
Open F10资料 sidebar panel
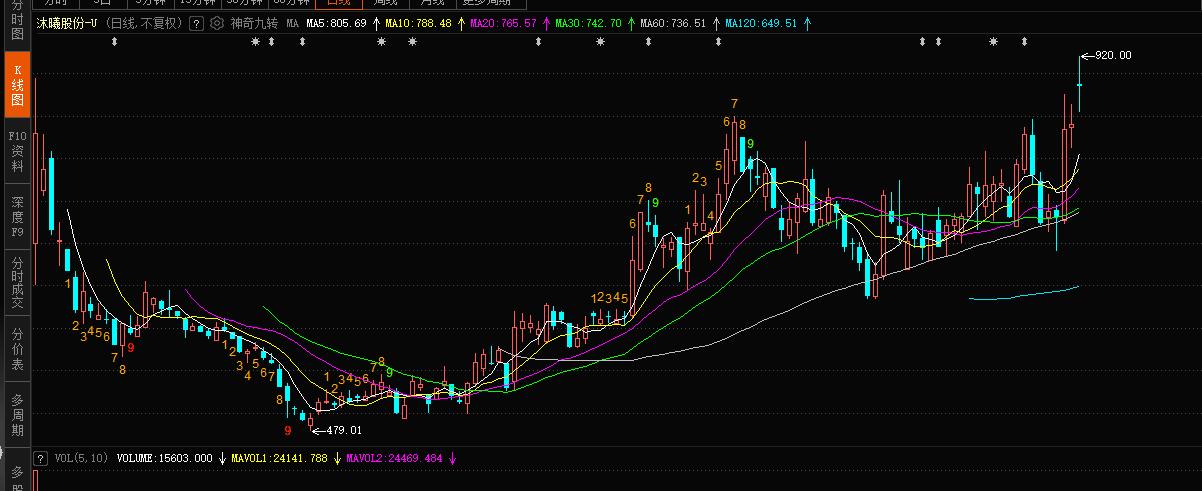(x=17, y=151)
